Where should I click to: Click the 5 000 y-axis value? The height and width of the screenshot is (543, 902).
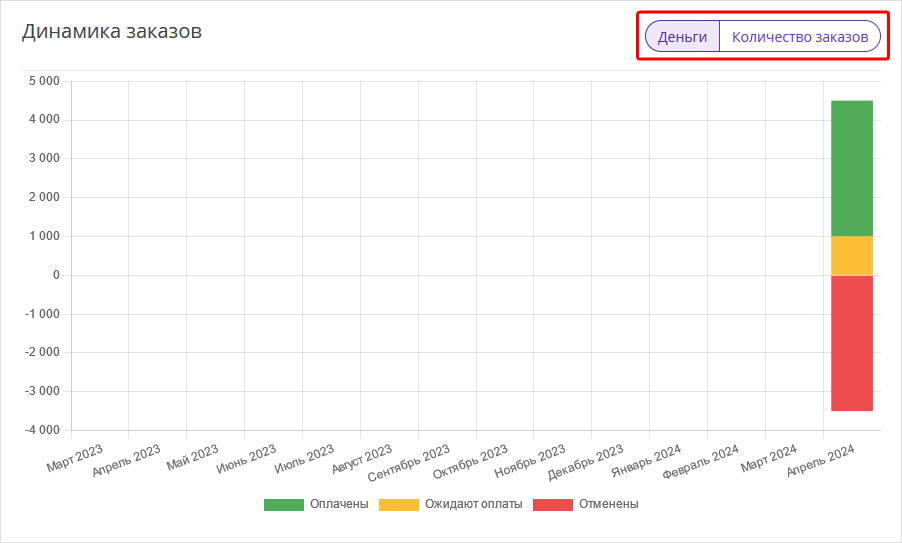coord(44,81)
